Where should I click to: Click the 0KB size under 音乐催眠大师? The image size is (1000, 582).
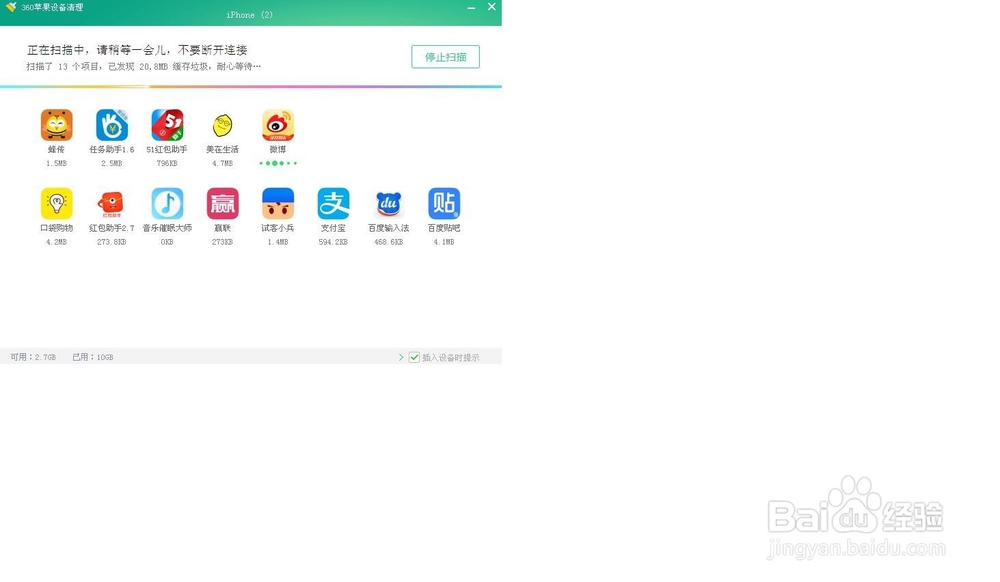[167, 242]
